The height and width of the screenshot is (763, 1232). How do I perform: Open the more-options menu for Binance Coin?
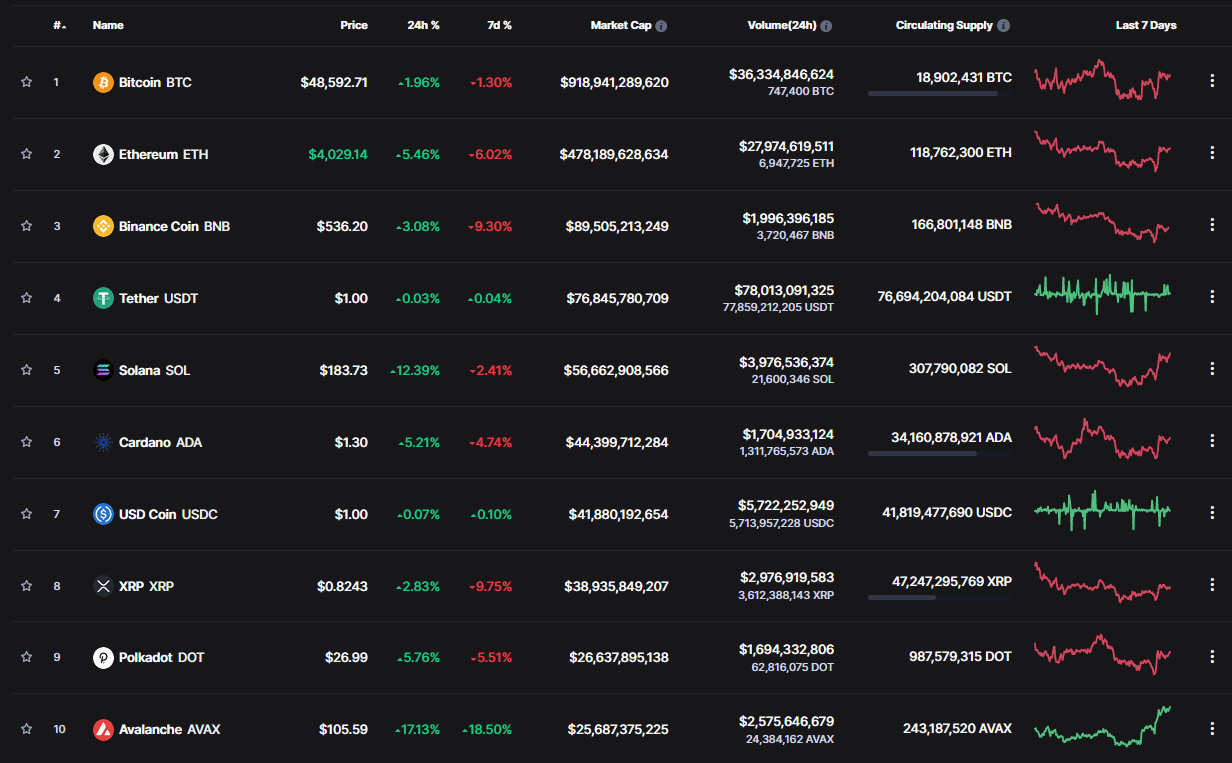click(1212, 226)
